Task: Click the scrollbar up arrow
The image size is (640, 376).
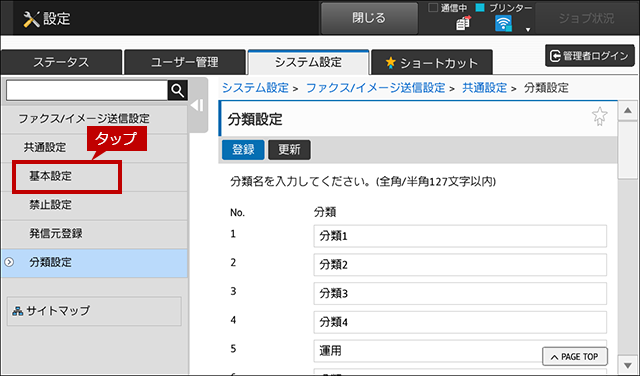Action: (x=628, y=111)
